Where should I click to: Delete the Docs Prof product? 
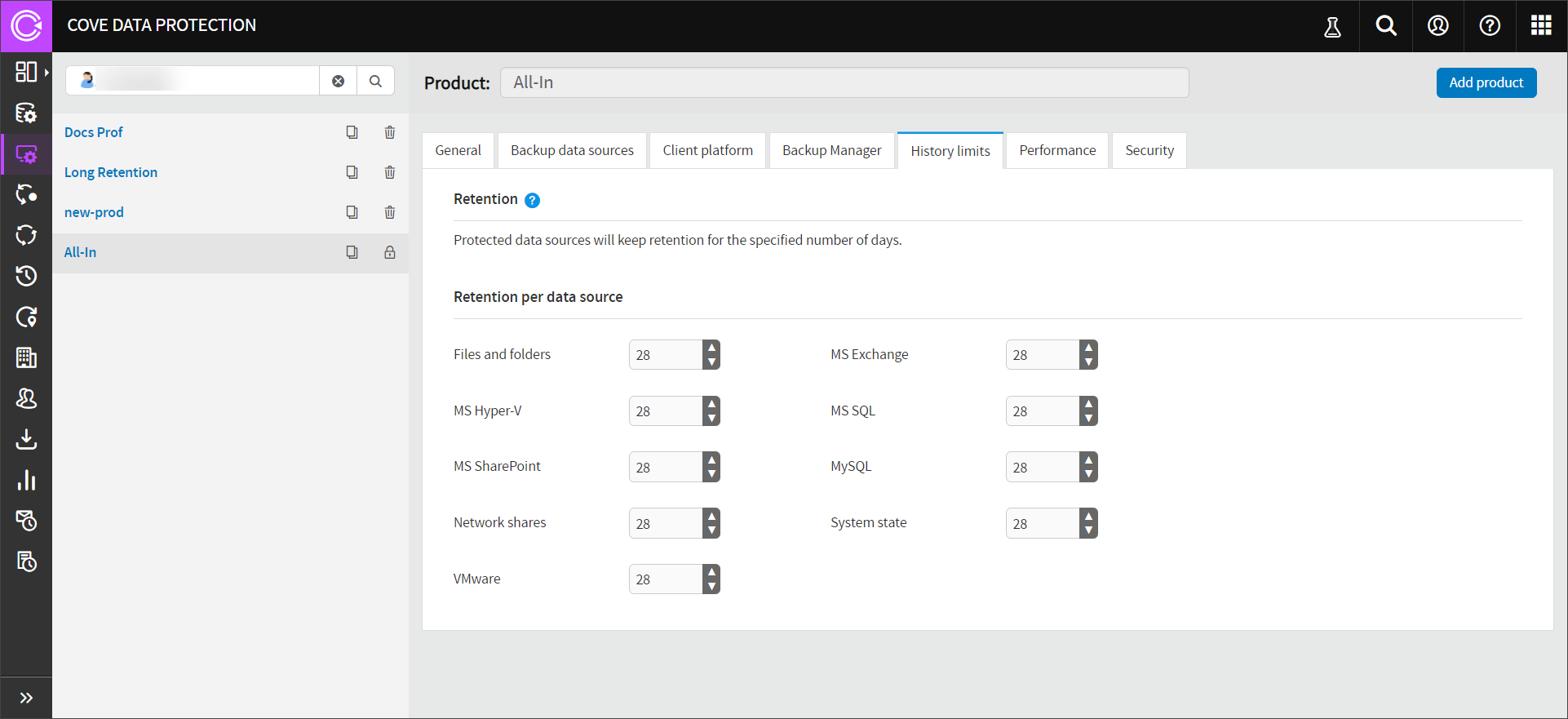[x=390, y=132]
